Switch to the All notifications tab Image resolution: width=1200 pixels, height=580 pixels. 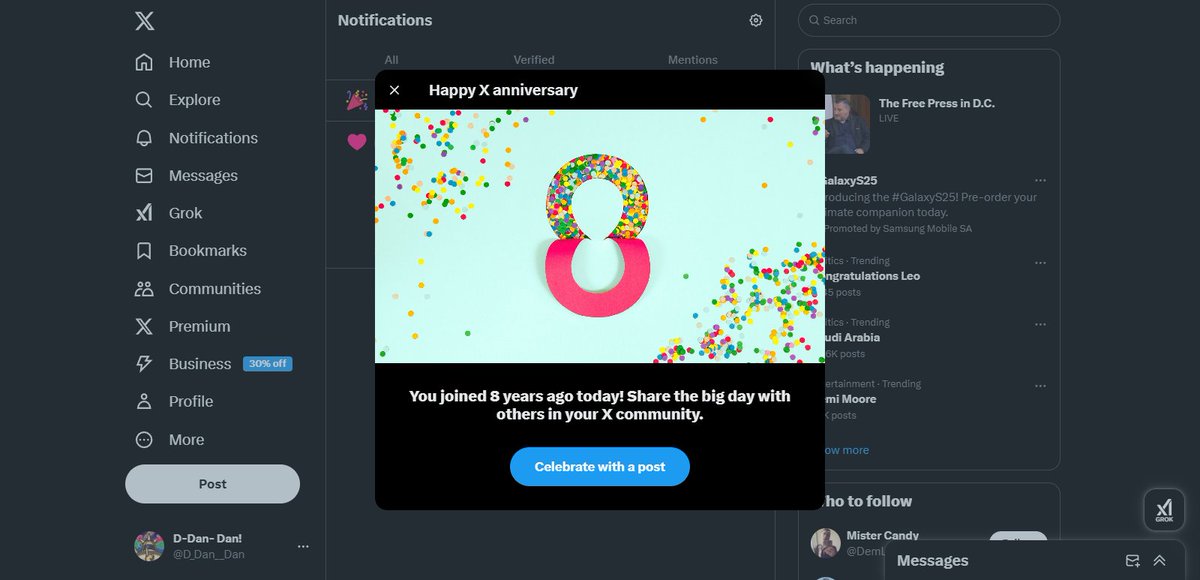(391, 60)
